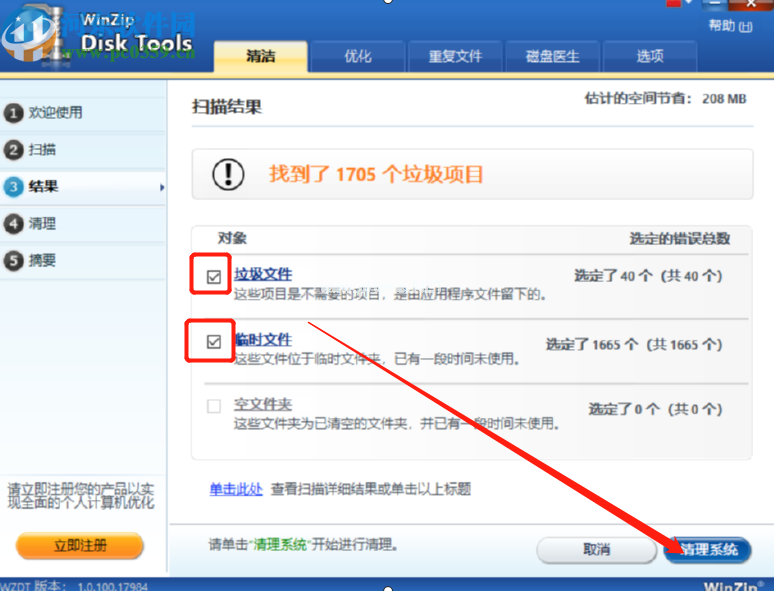Click the orange 立即注册 button
The height and width of the screenshot is (591, 774).
tap(80, 546)
